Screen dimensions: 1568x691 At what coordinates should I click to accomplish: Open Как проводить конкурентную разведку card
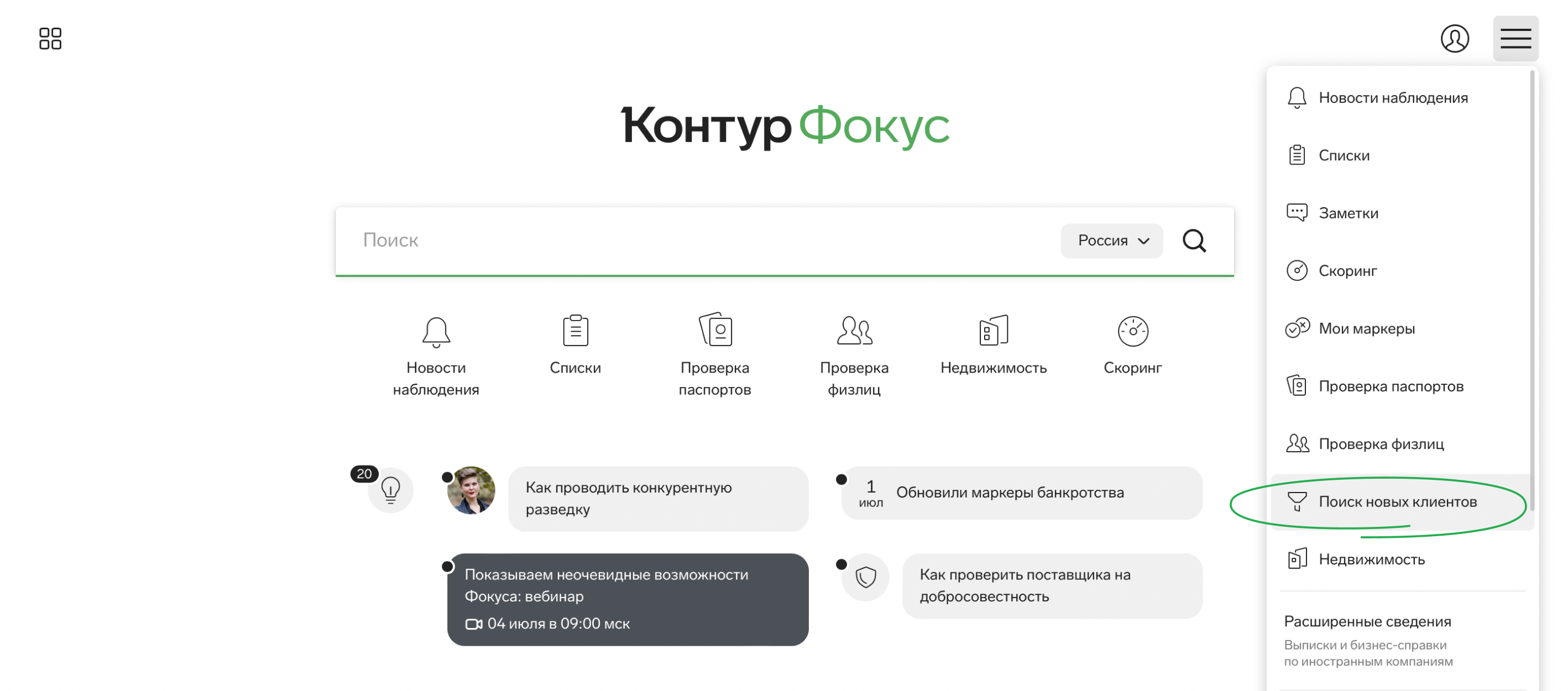657,498
